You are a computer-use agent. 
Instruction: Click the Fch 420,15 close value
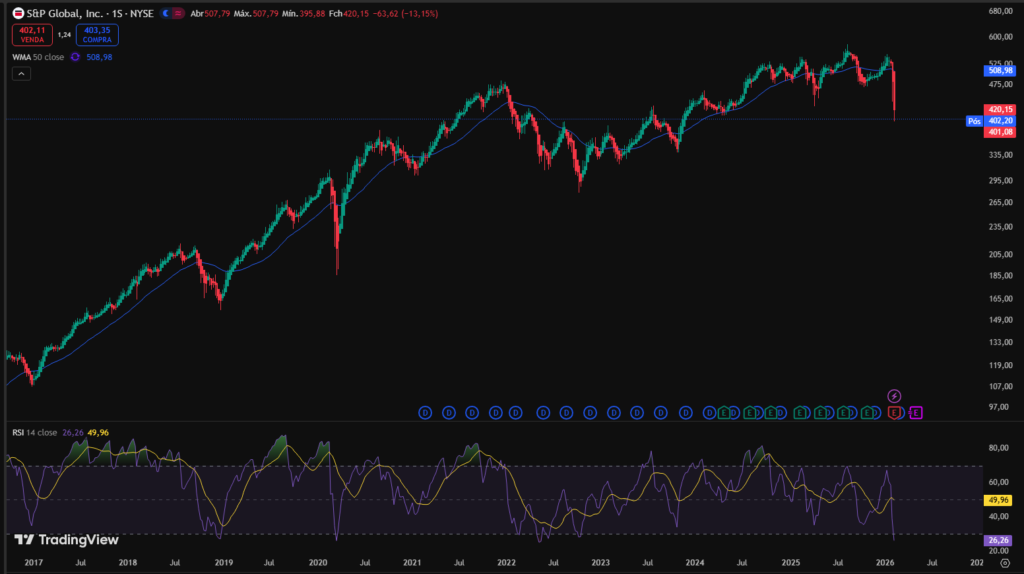pos(349,13)
